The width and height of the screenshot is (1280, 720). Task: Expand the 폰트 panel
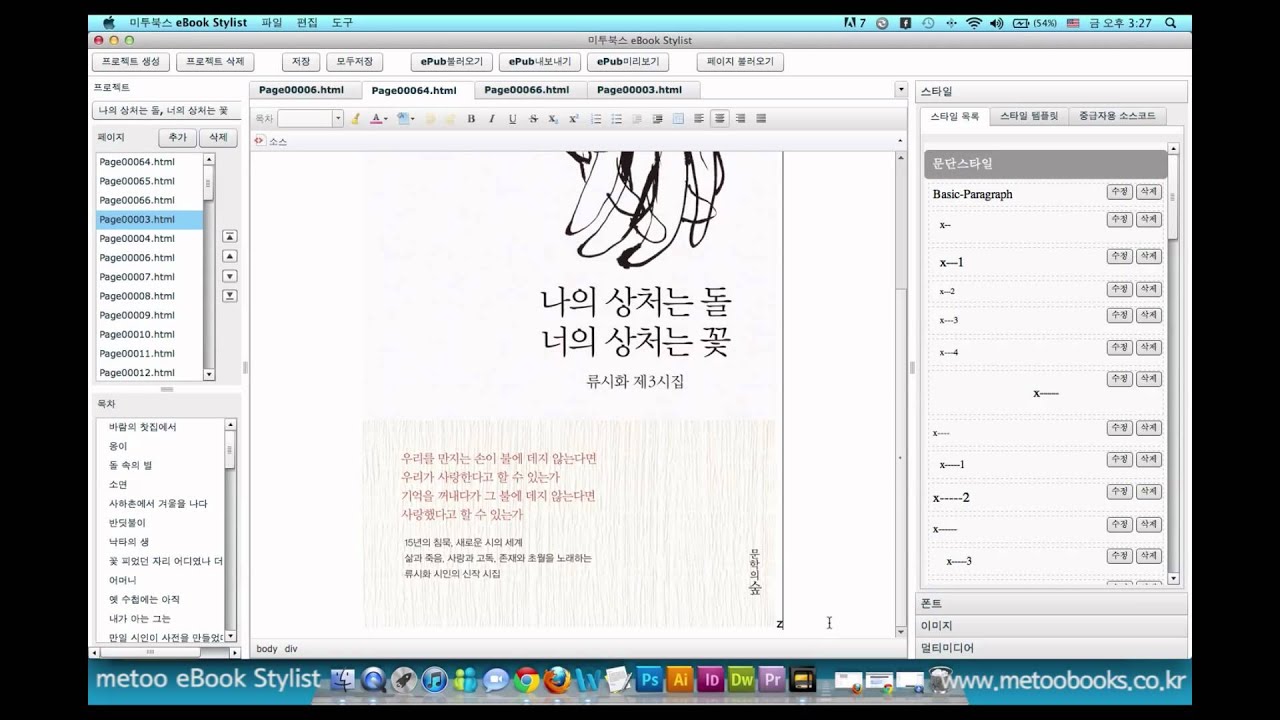(1051, 604)
